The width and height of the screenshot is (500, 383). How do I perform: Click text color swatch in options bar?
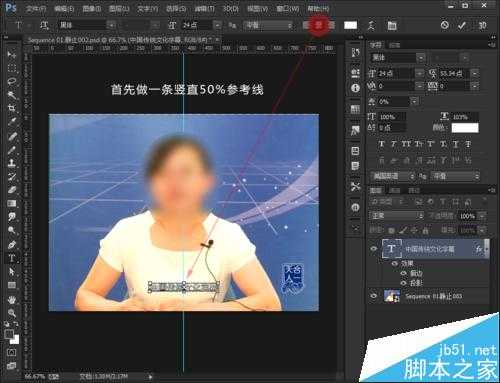click(350, 25)
